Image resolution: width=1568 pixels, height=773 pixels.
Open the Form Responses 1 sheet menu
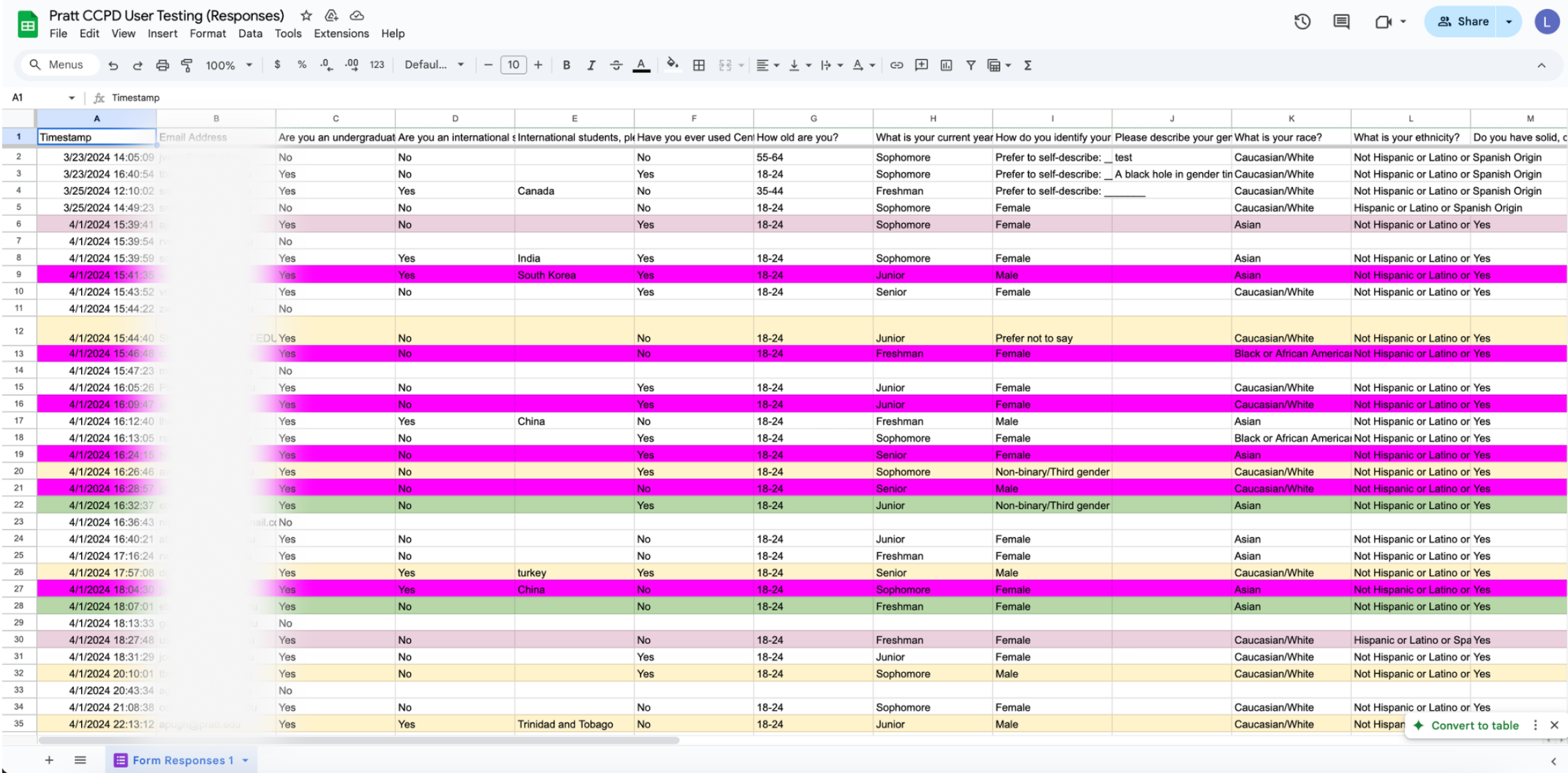[x=246, y=760]
